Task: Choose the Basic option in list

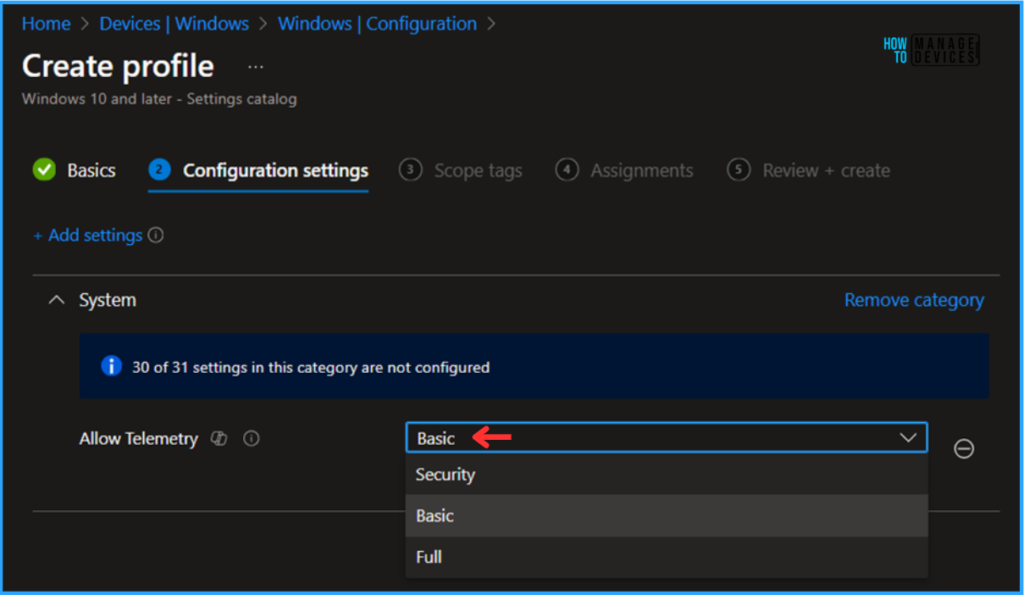Action: pos(666,515)
